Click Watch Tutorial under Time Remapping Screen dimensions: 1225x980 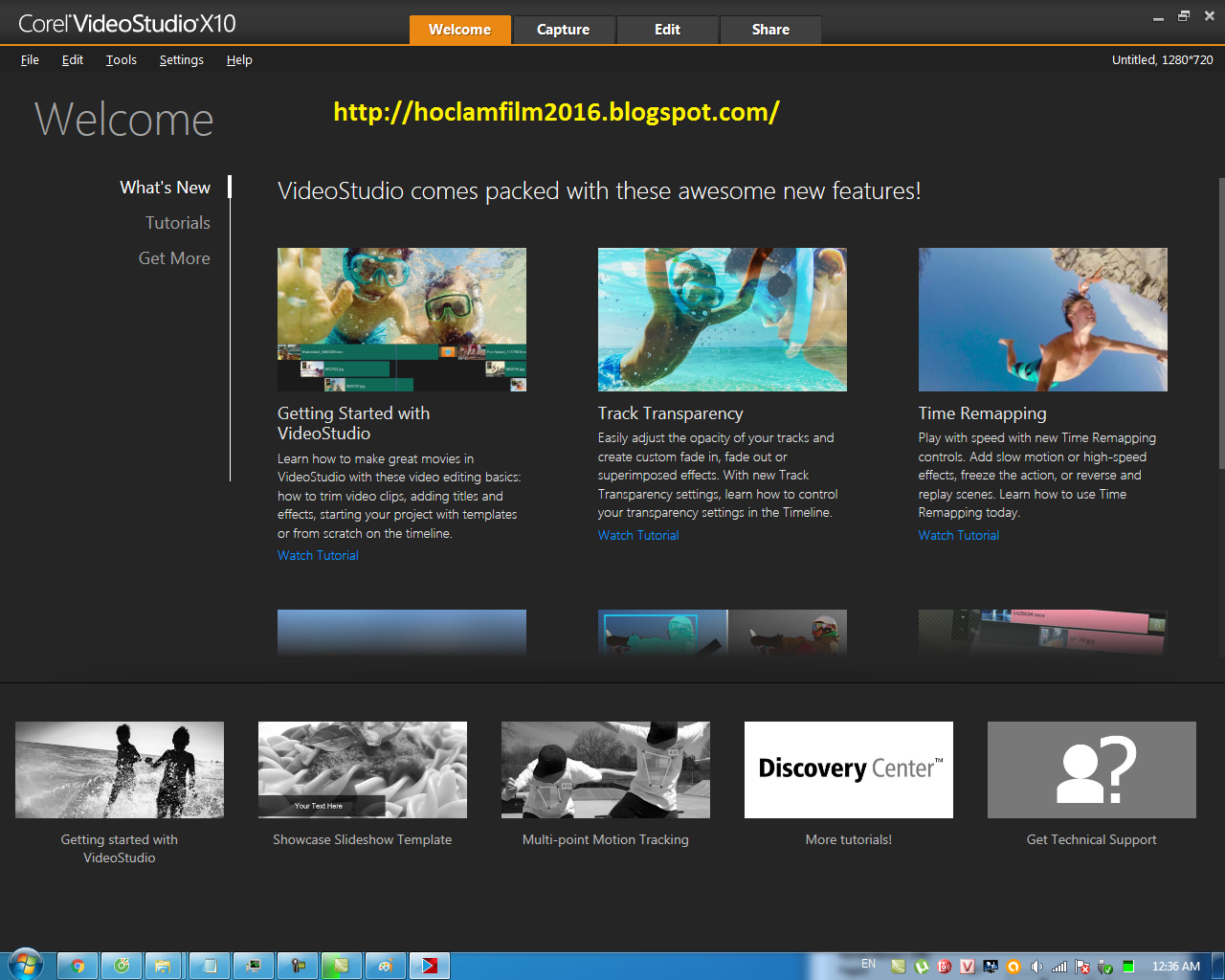(x=958, y=535)
